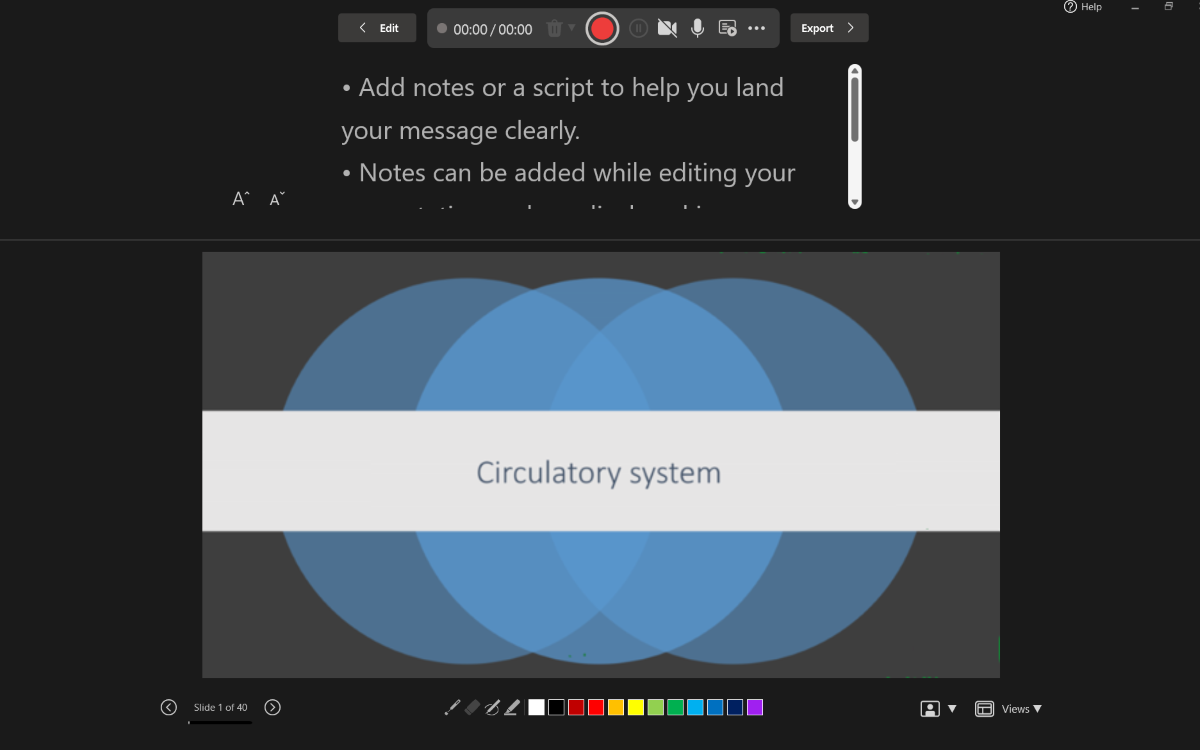The height and width of the screenshot is (750, 1200).
Task: Pick the bright red ink color
Action: [x=596, y=708]
